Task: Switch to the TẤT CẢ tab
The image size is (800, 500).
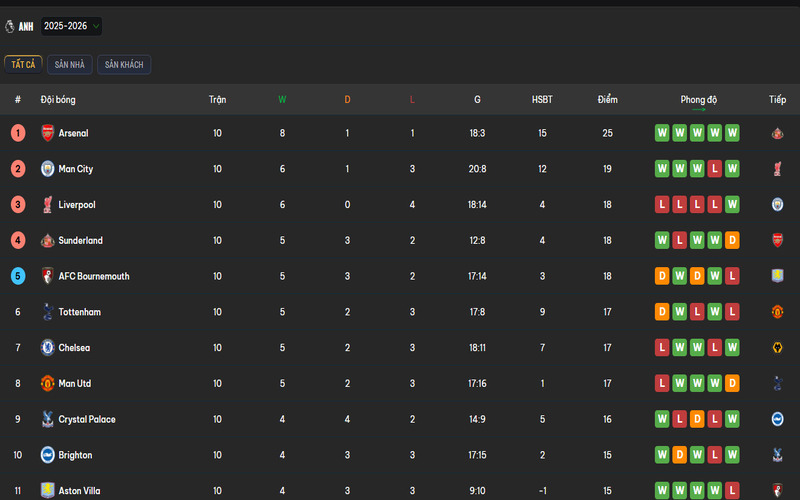Action: pyautogui.click(x=23, y=65)
